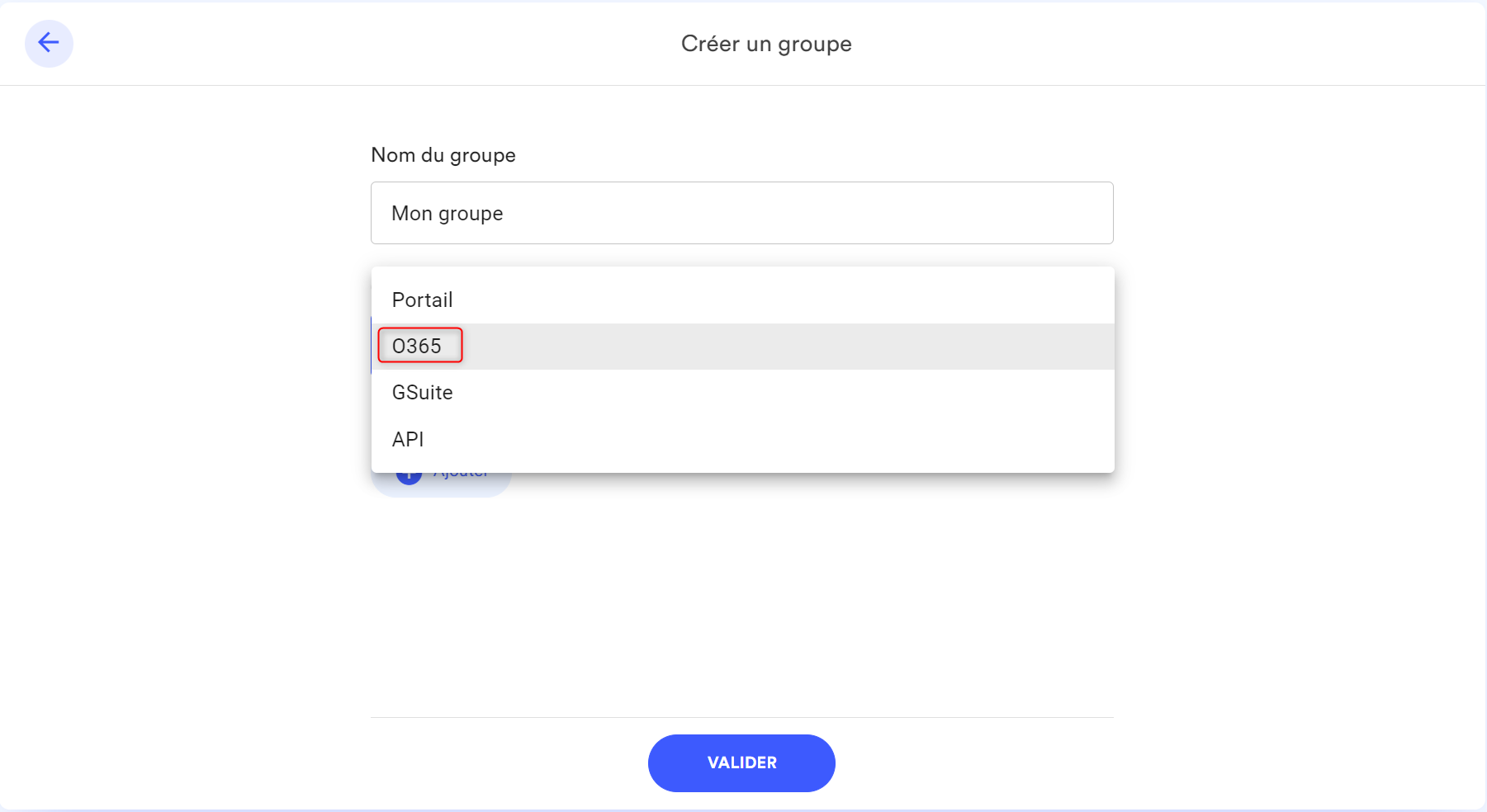Screen dimensions: 1487x812
Task: Click the 'Créer un groupe' page title
Action: [765, 44]
